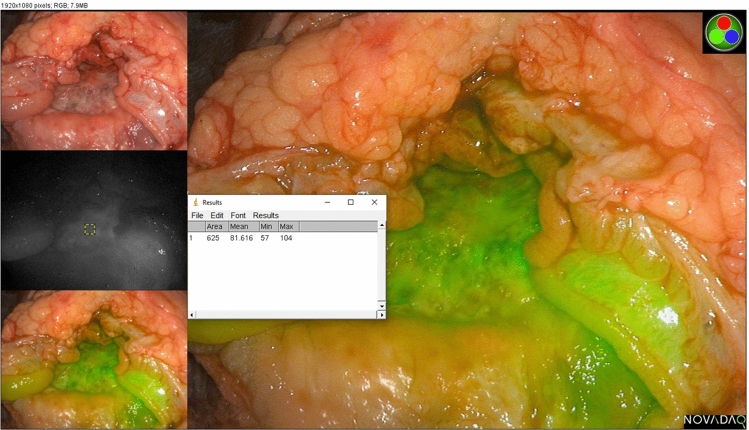The image size is (749, 430).
Task: Open the Results menu in menu bar
Action: coord(266,215)
